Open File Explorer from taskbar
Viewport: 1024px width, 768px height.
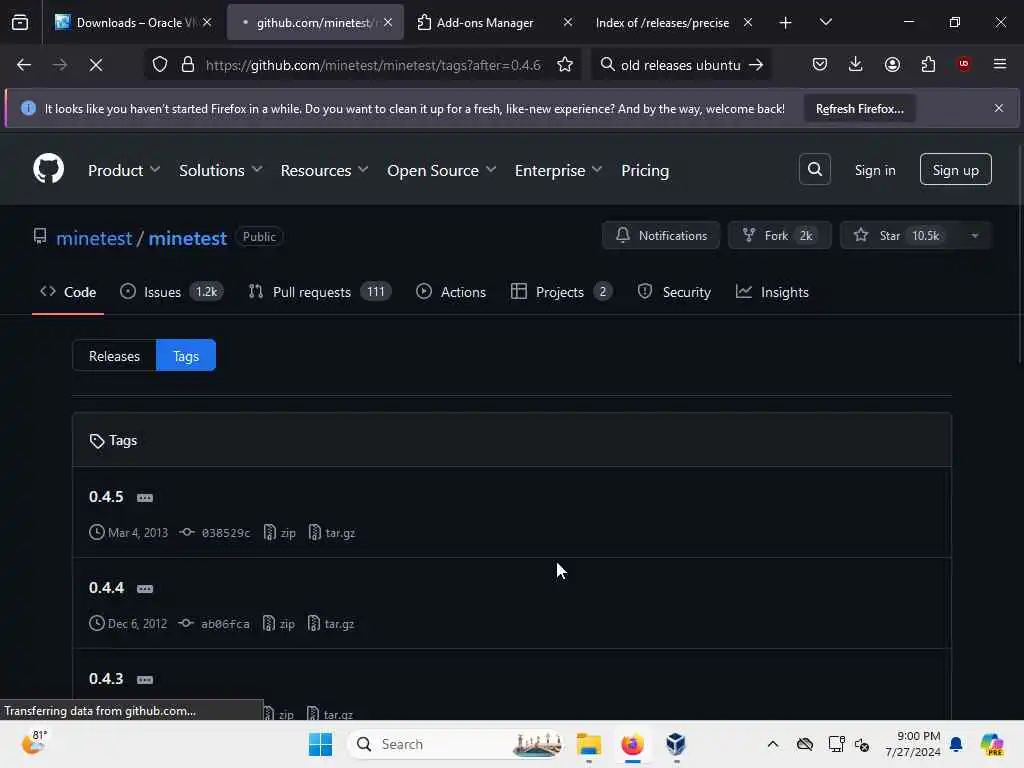[x=588, y=744]
